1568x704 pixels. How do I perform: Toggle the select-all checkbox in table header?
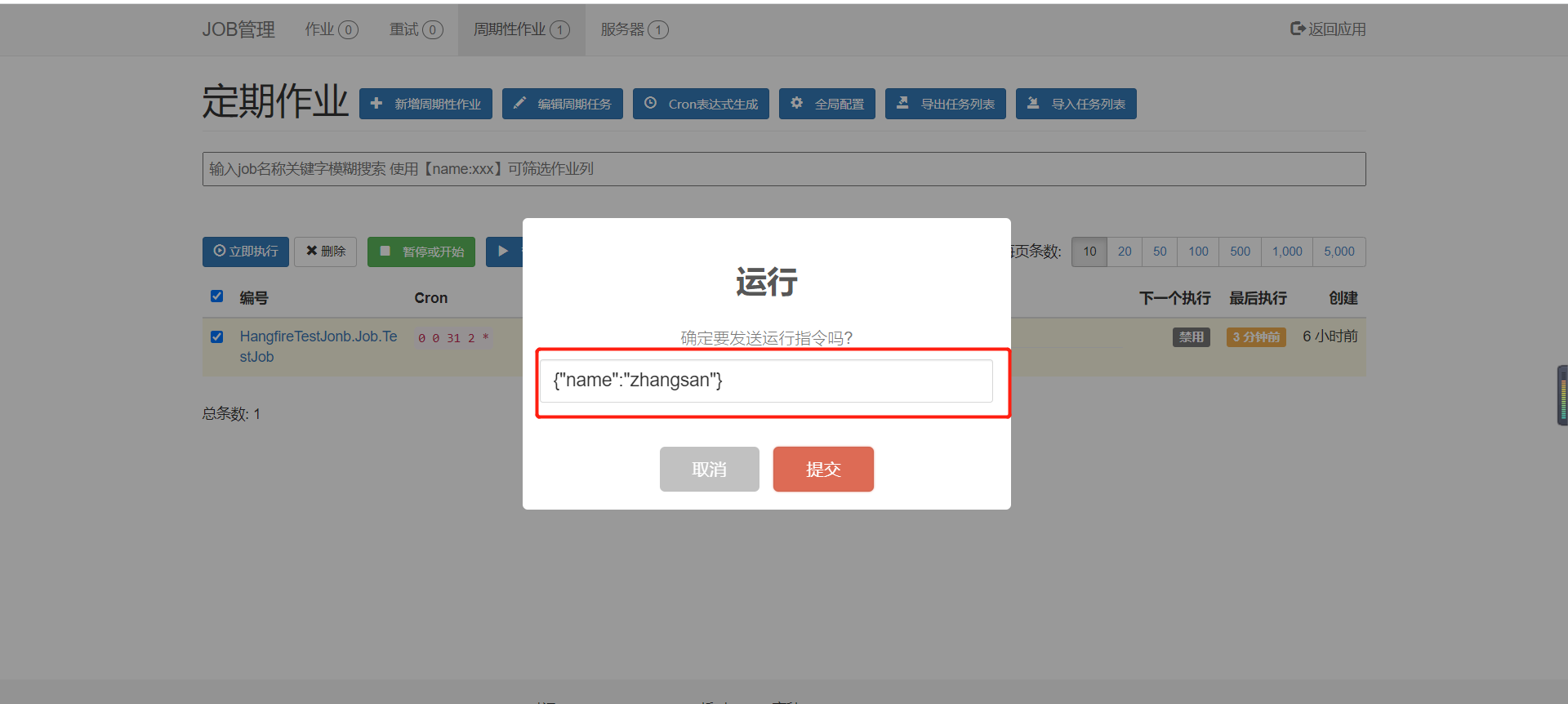point(216,296)
